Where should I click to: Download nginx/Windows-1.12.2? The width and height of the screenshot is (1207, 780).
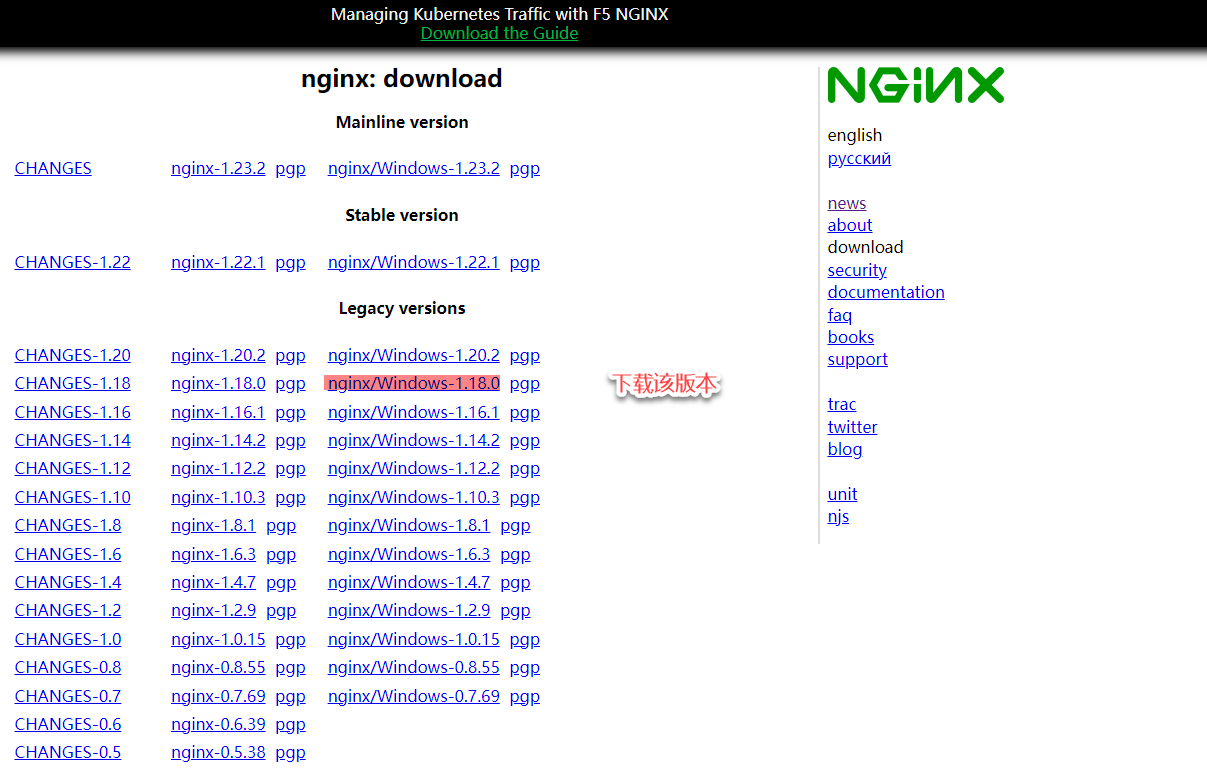[x=414, y=468]
